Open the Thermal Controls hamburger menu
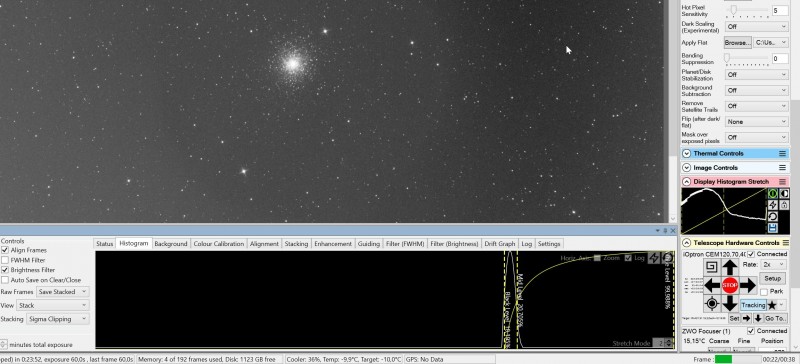 782,153
